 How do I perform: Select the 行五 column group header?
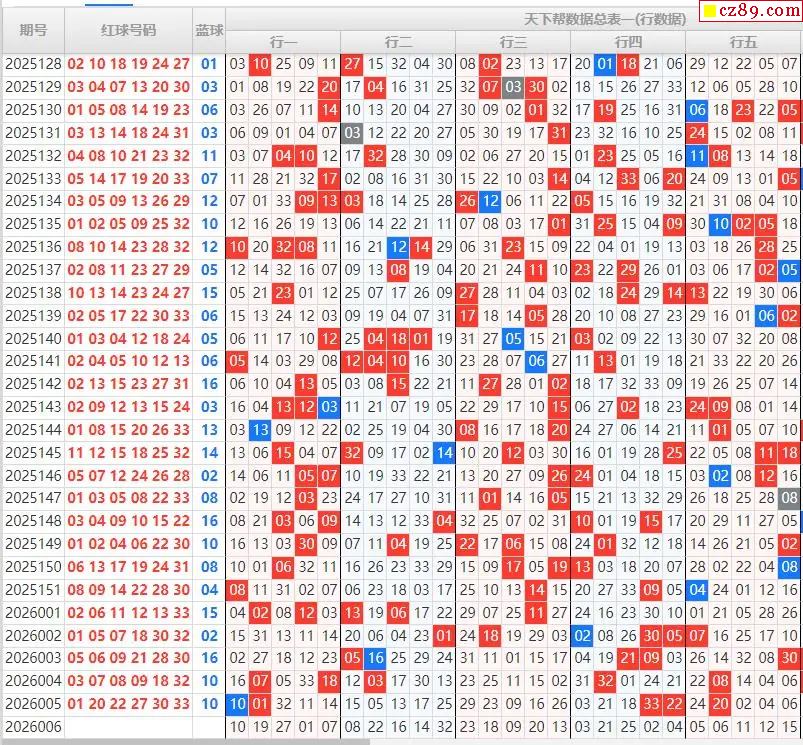click(743, 42)
